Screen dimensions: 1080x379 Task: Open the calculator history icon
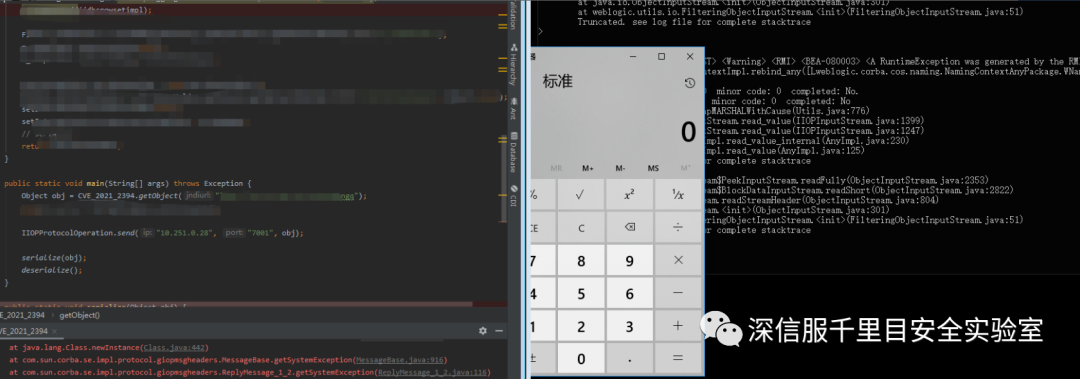689,83
